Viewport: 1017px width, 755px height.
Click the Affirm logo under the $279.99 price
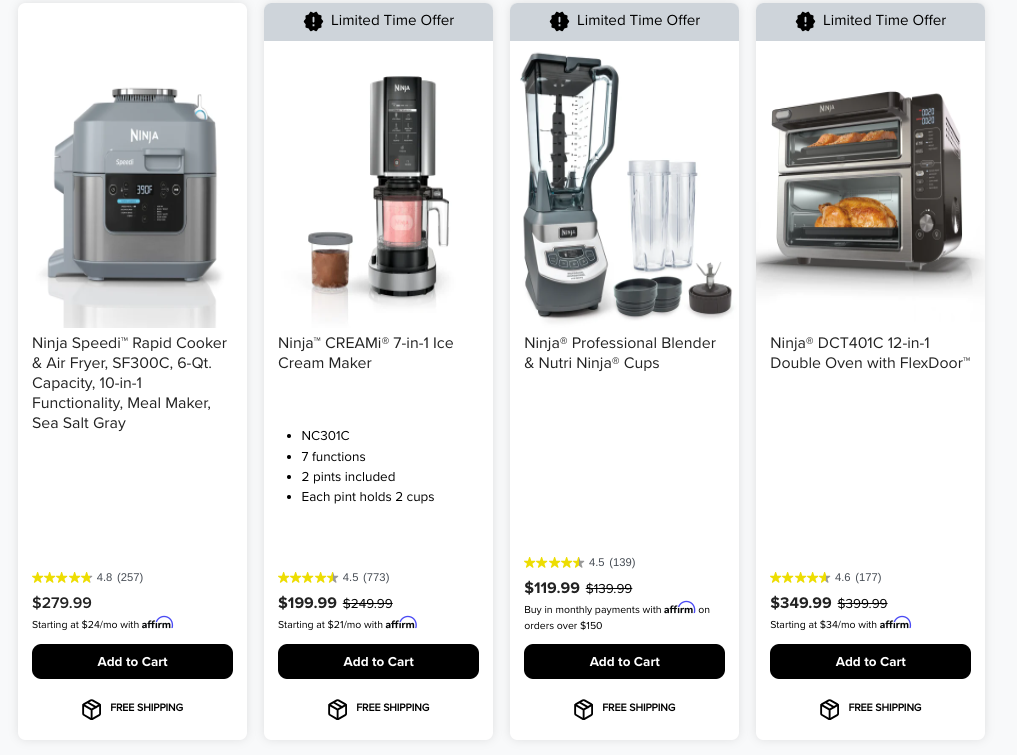158,623
